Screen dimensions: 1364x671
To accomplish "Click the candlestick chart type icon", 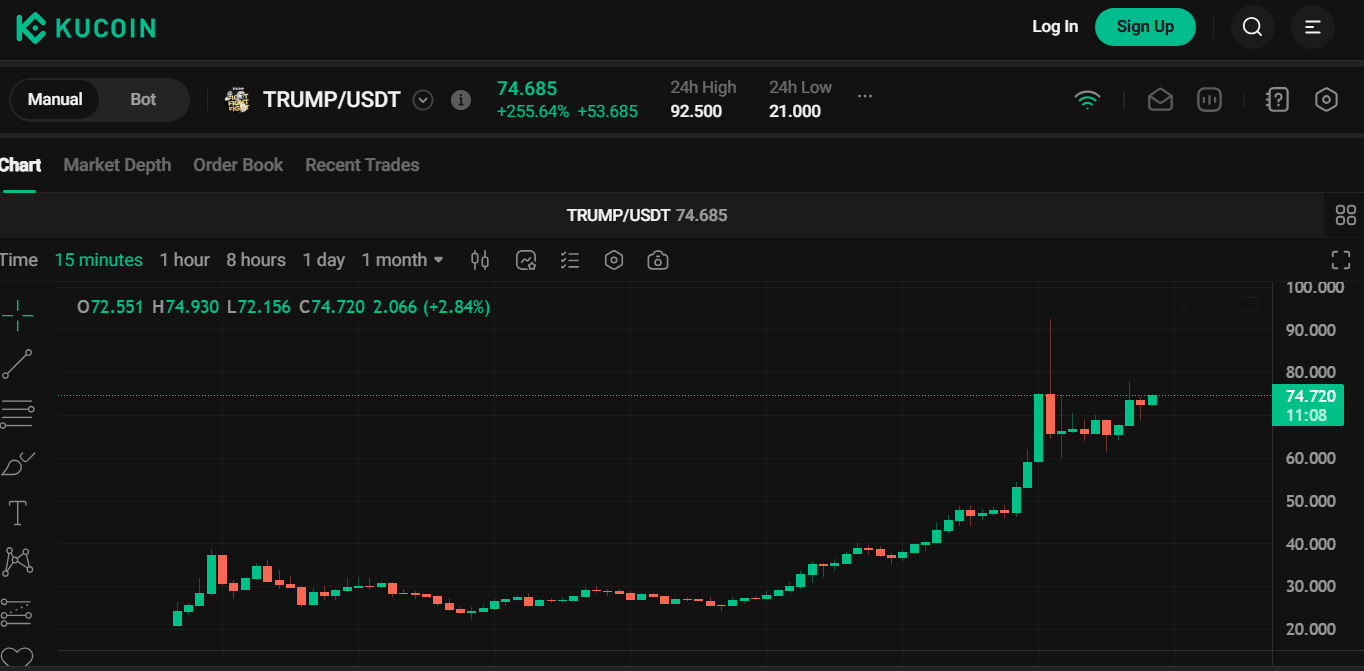I will coord(480,260).
